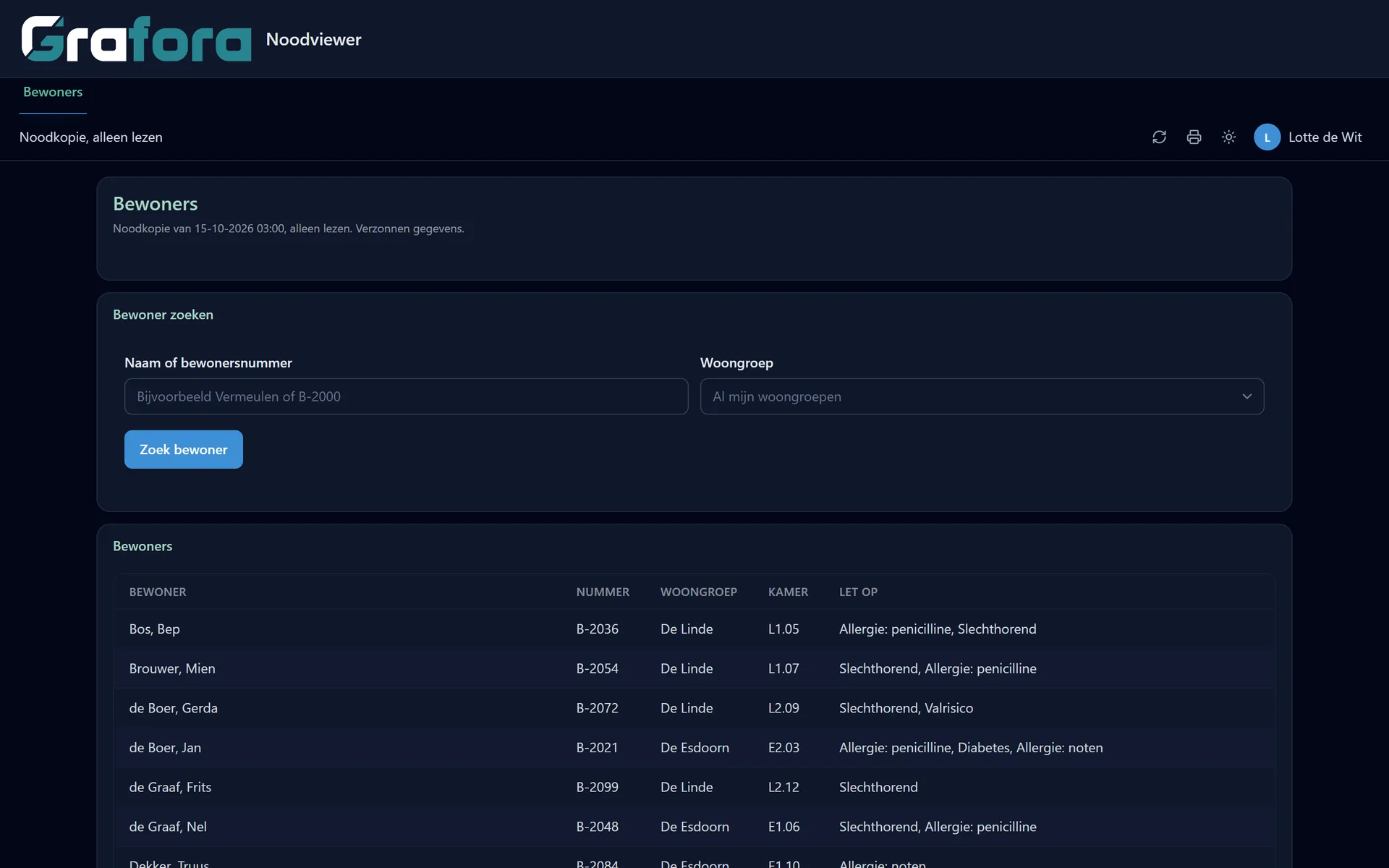Select resident de Boer, Jan
Screen dimensions: 1389x868
165,748
